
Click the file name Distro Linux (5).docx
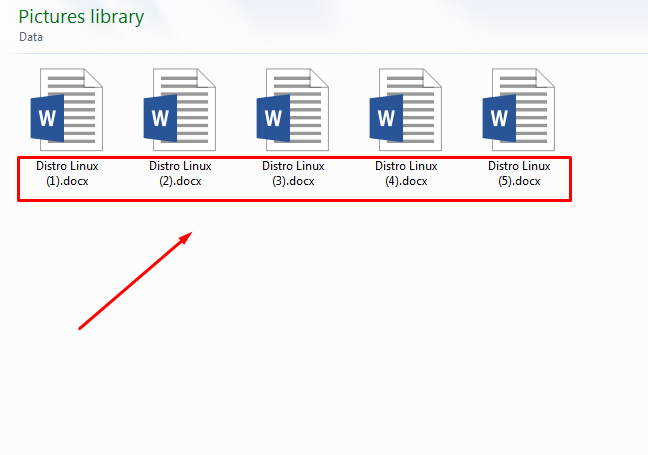tap(519, 174)
